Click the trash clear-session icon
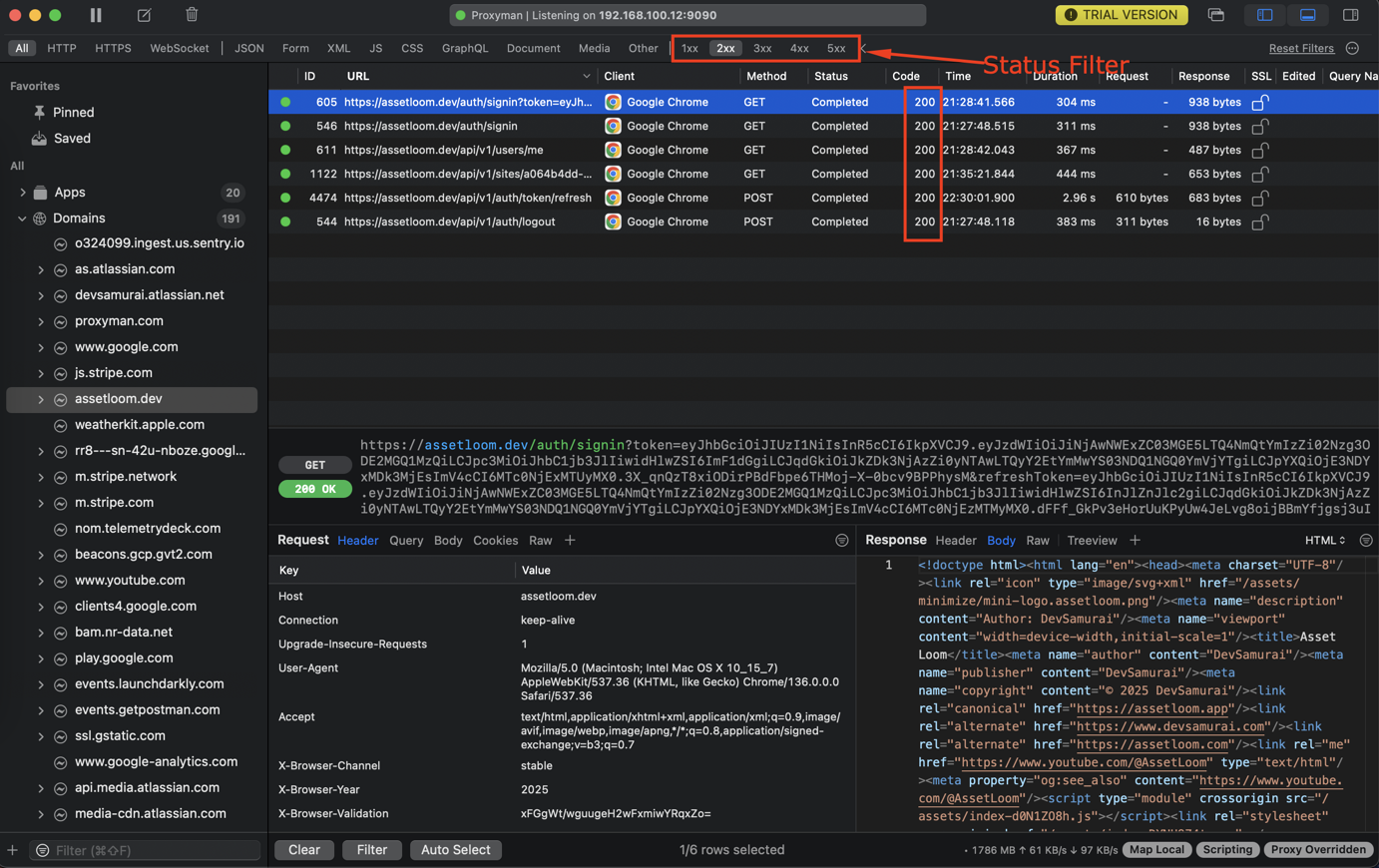The width and height of the screenshot is (1379, 868). click(192, 15)
